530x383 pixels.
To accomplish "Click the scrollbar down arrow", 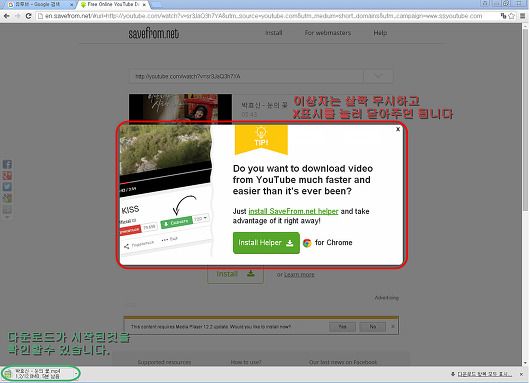I will [x=525, y=363].
